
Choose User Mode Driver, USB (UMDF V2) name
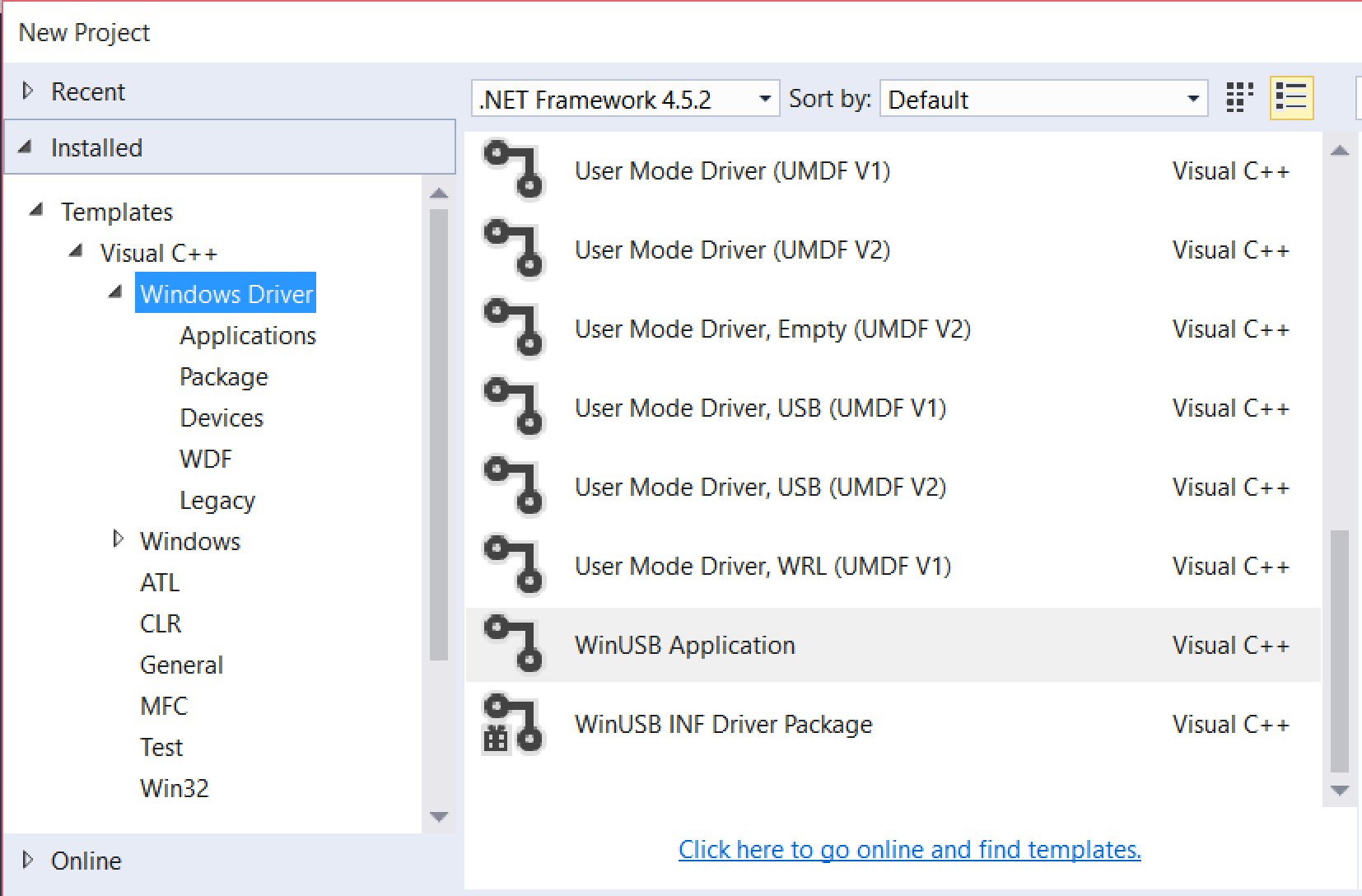tap(761, 487)
